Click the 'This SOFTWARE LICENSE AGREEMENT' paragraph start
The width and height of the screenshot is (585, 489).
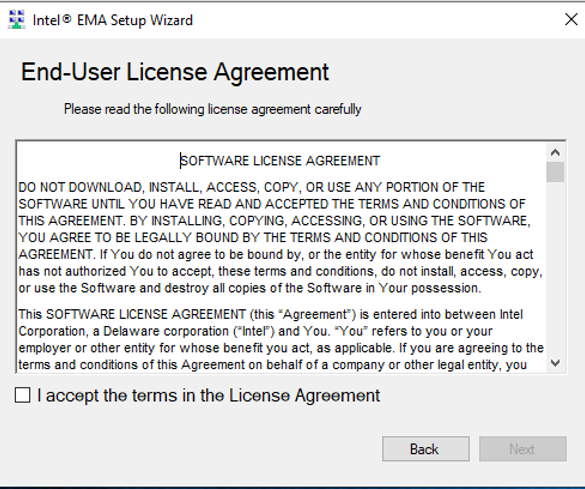[132, 314]
